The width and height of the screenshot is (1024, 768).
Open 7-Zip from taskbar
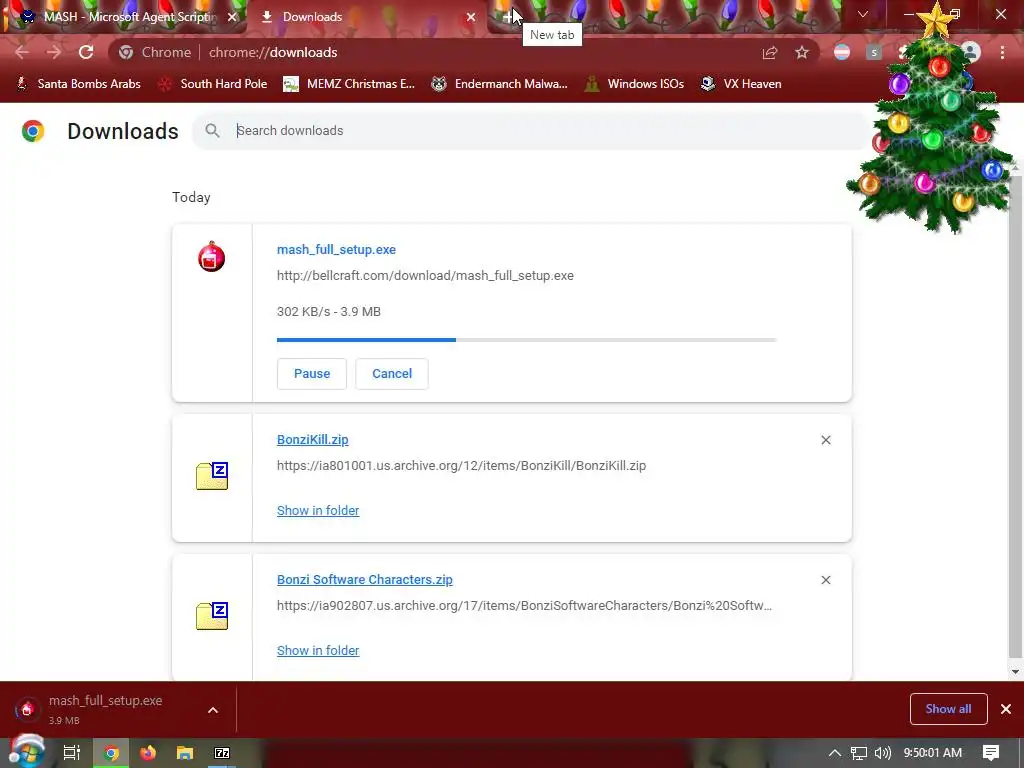tap(222, 753)
